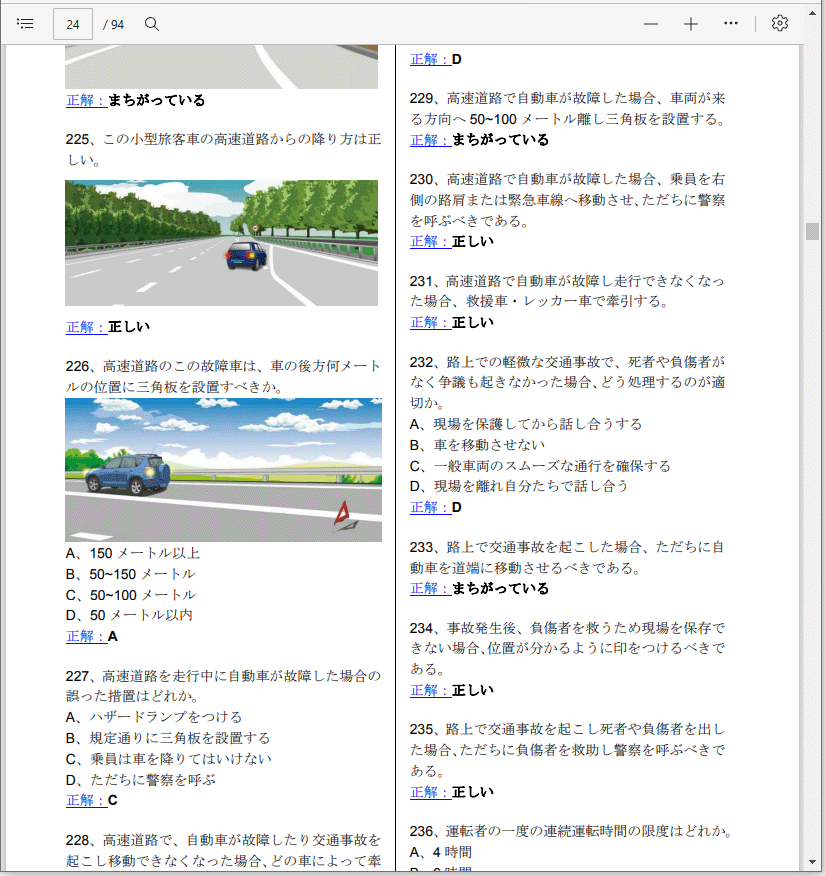Open the more options ellipsis menu
Image resolution: width=825 pixels, height=876 pixels.
click(731, 24)
